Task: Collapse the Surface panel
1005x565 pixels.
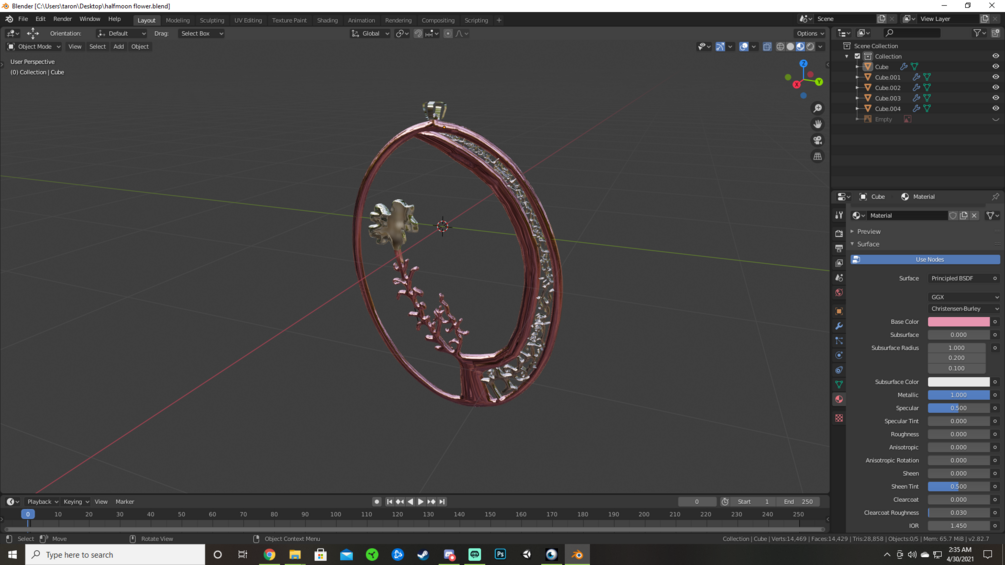Action: pos(868,244)
